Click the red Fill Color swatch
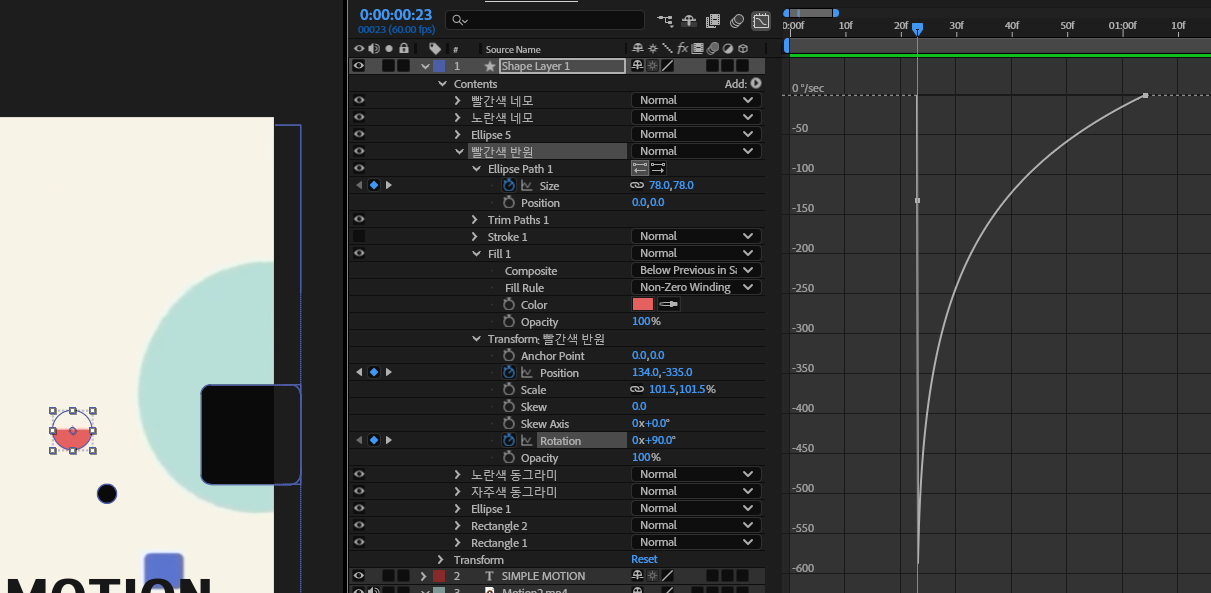 pos(643,304)
